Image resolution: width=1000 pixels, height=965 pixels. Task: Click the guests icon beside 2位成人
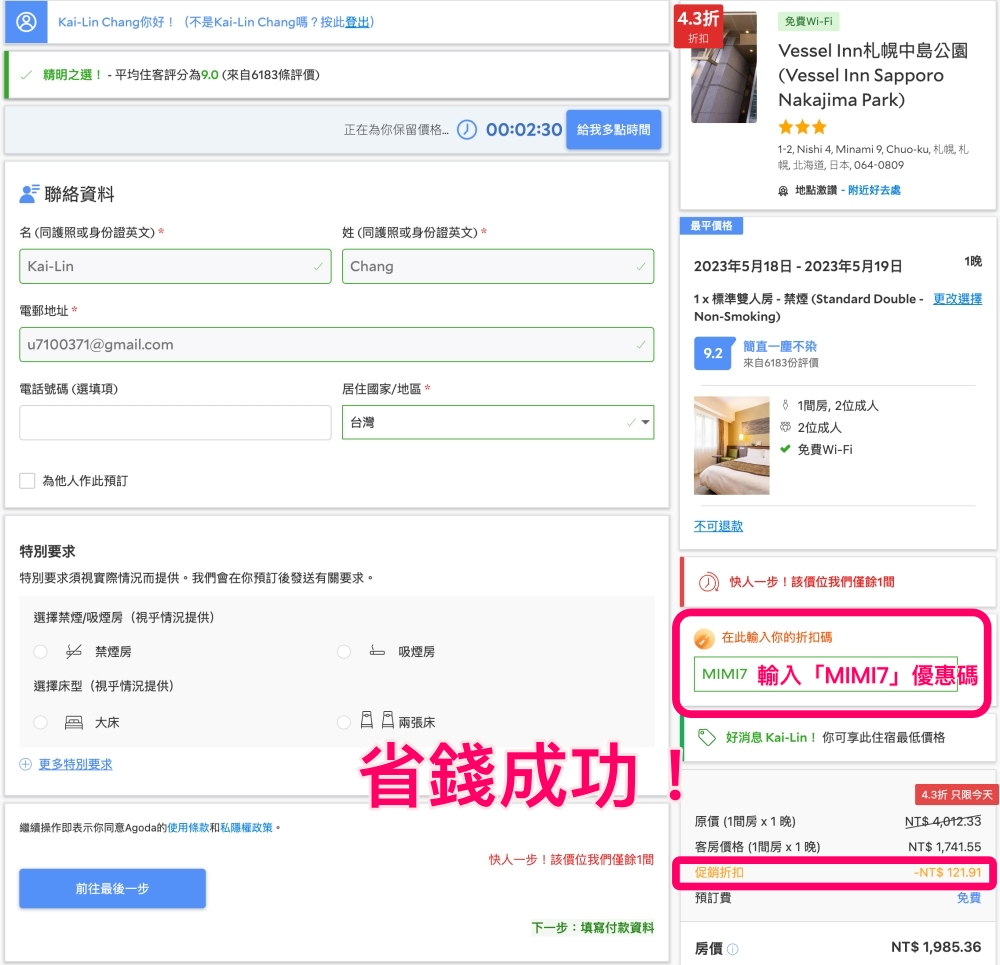click(x=785, y=427)
